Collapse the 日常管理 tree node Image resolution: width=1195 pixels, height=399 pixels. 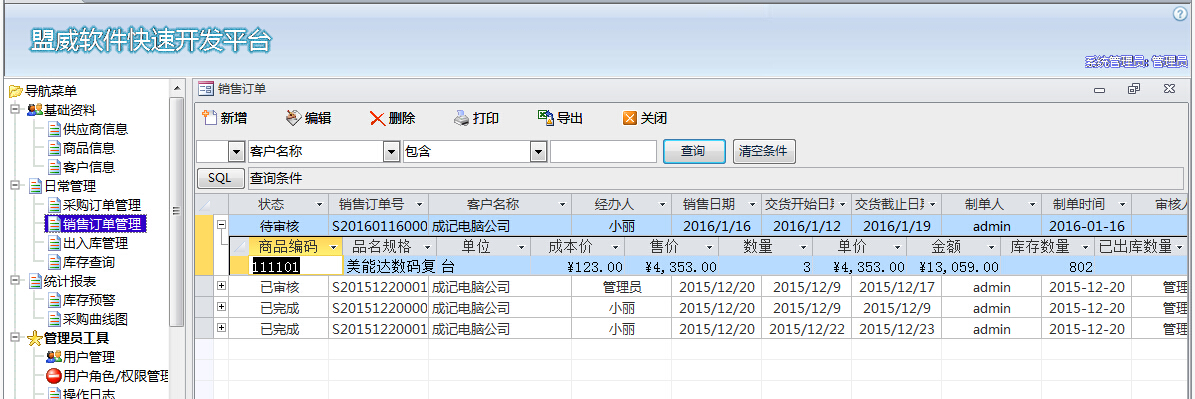coord(14,185)
